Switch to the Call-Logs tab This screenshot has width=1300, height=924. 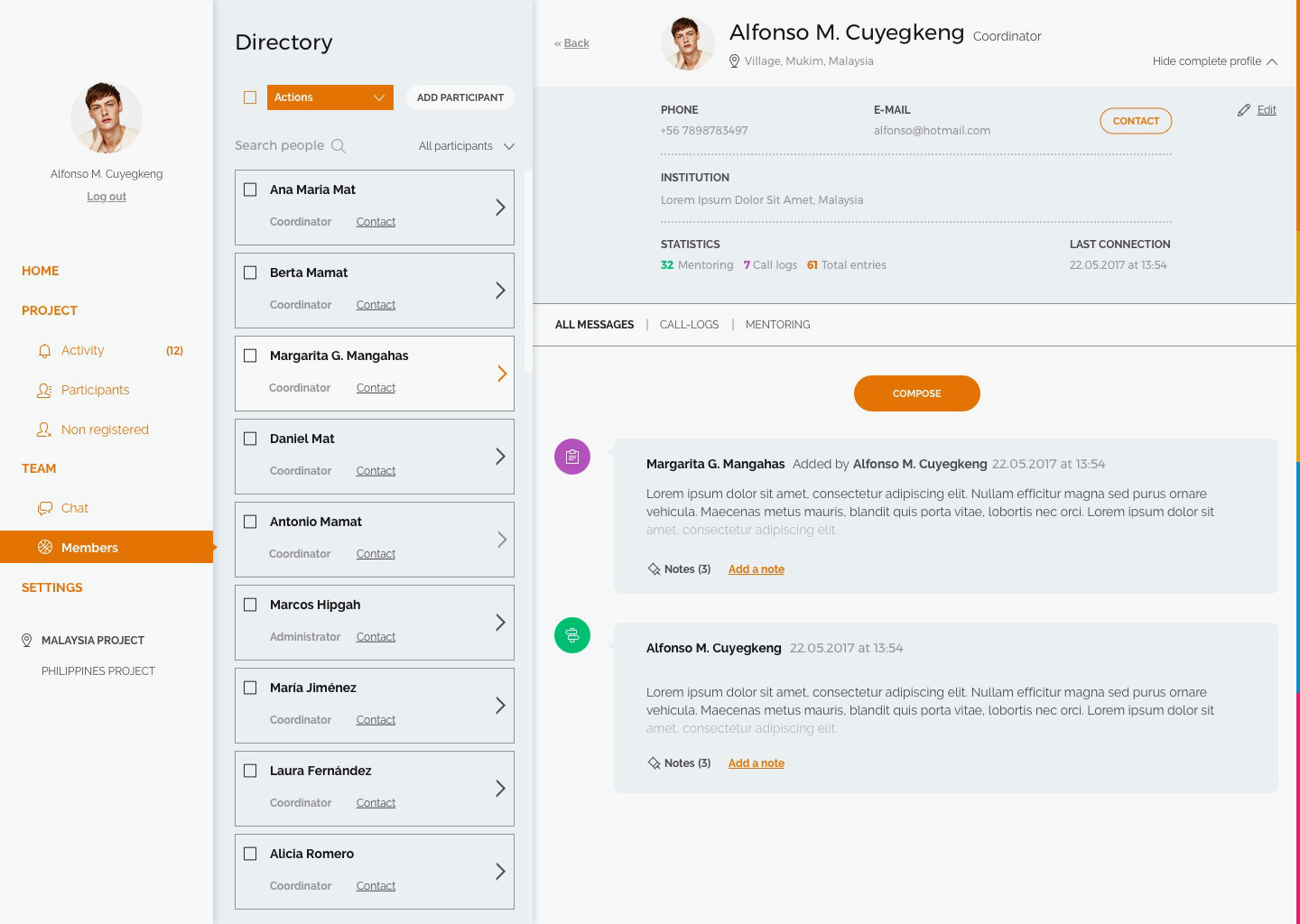click(689, 325)
